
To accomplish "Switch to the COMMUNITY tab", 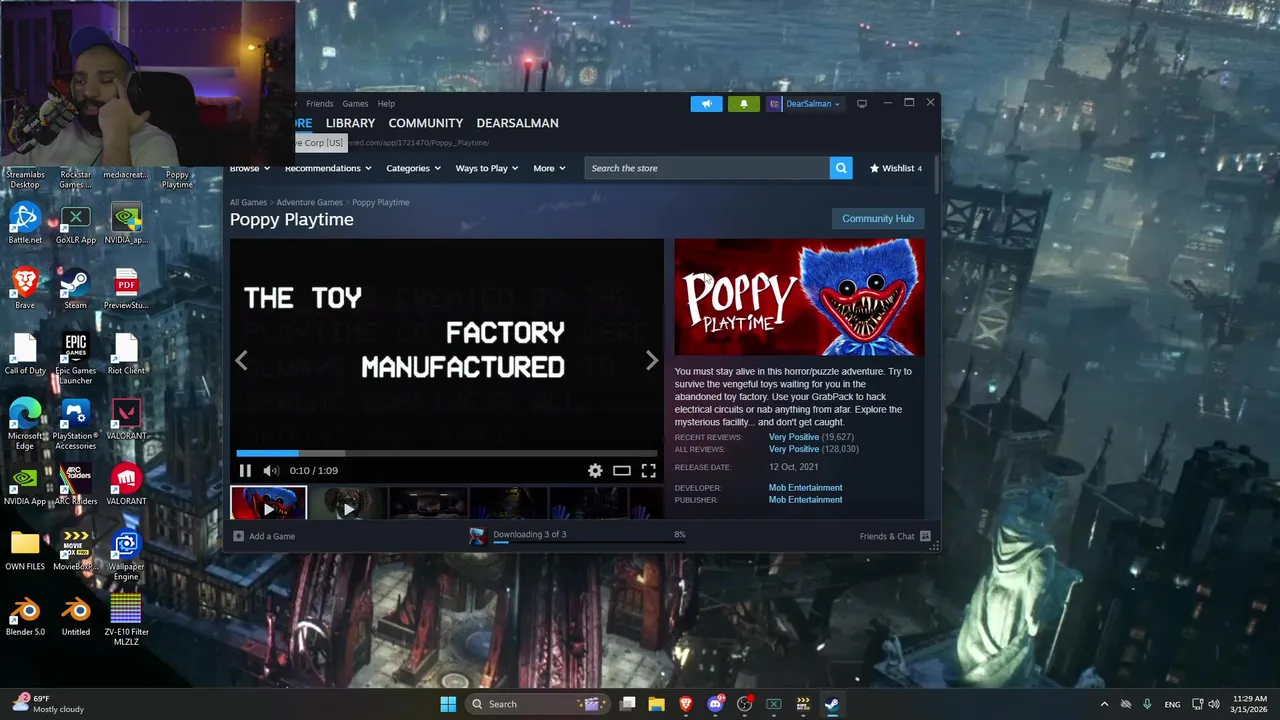I will [426, 123].
